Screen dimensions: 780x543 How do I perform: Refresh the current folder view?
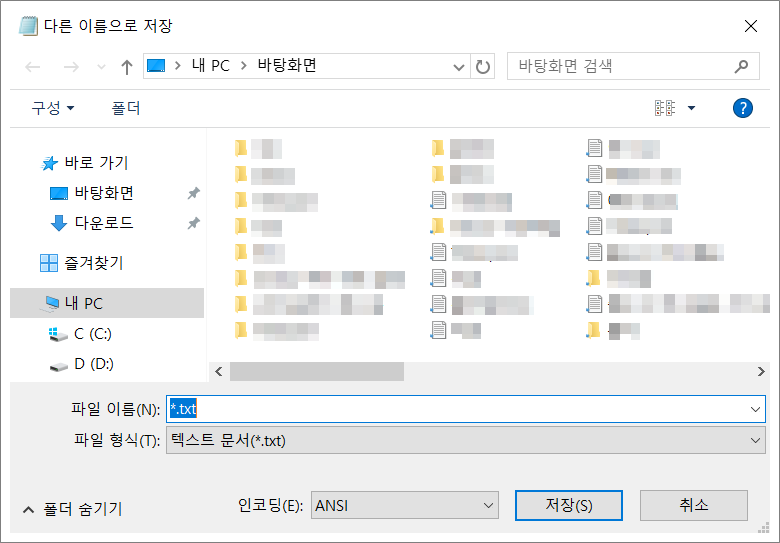[x=483, y=67]
